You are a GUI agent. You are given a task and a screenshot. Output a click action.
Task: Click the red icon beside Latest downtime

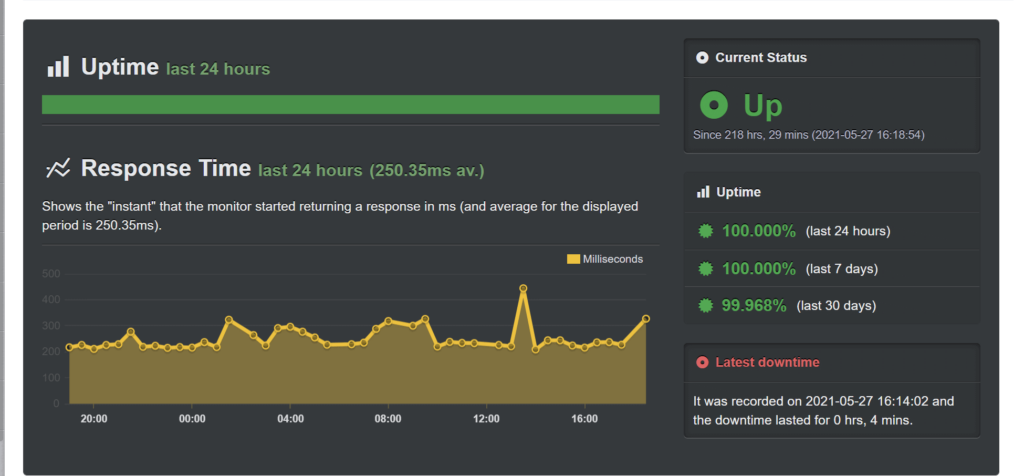pos(702,362)
